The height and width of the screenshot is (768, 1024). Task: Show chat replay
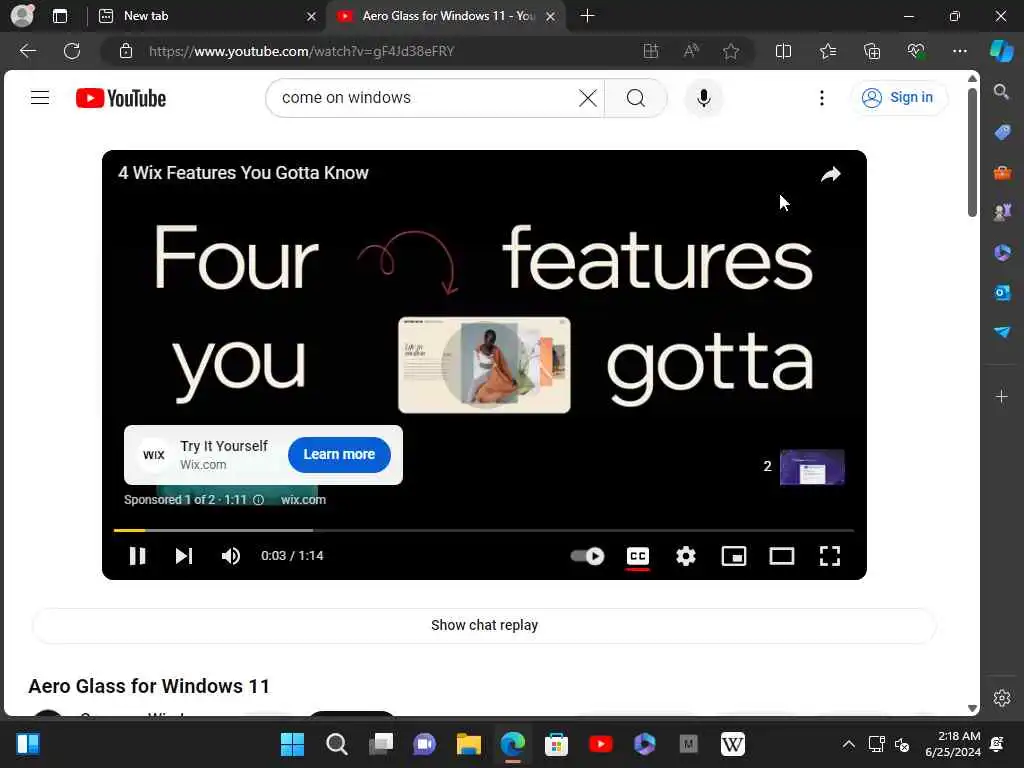click(484, 625)
